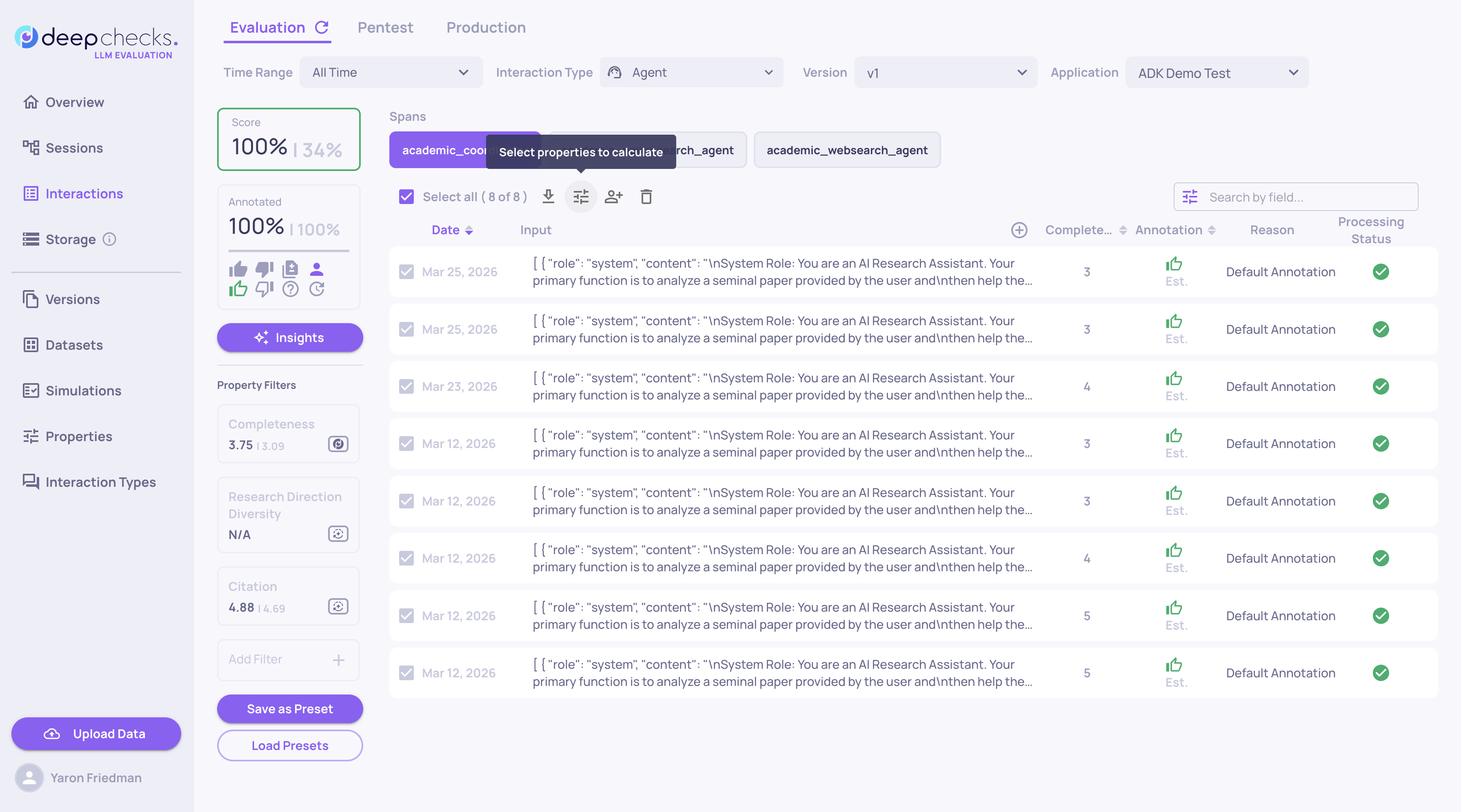This screenshot has height=812, width=1461.
Task: Click the select properties to calculate icon
Action: (581, 197)
